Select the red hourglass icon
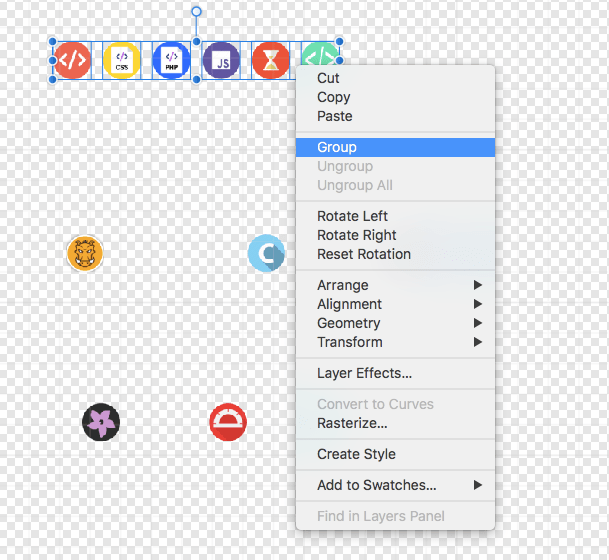The width and height of the screenshot is (609, 560). (271, 61)
